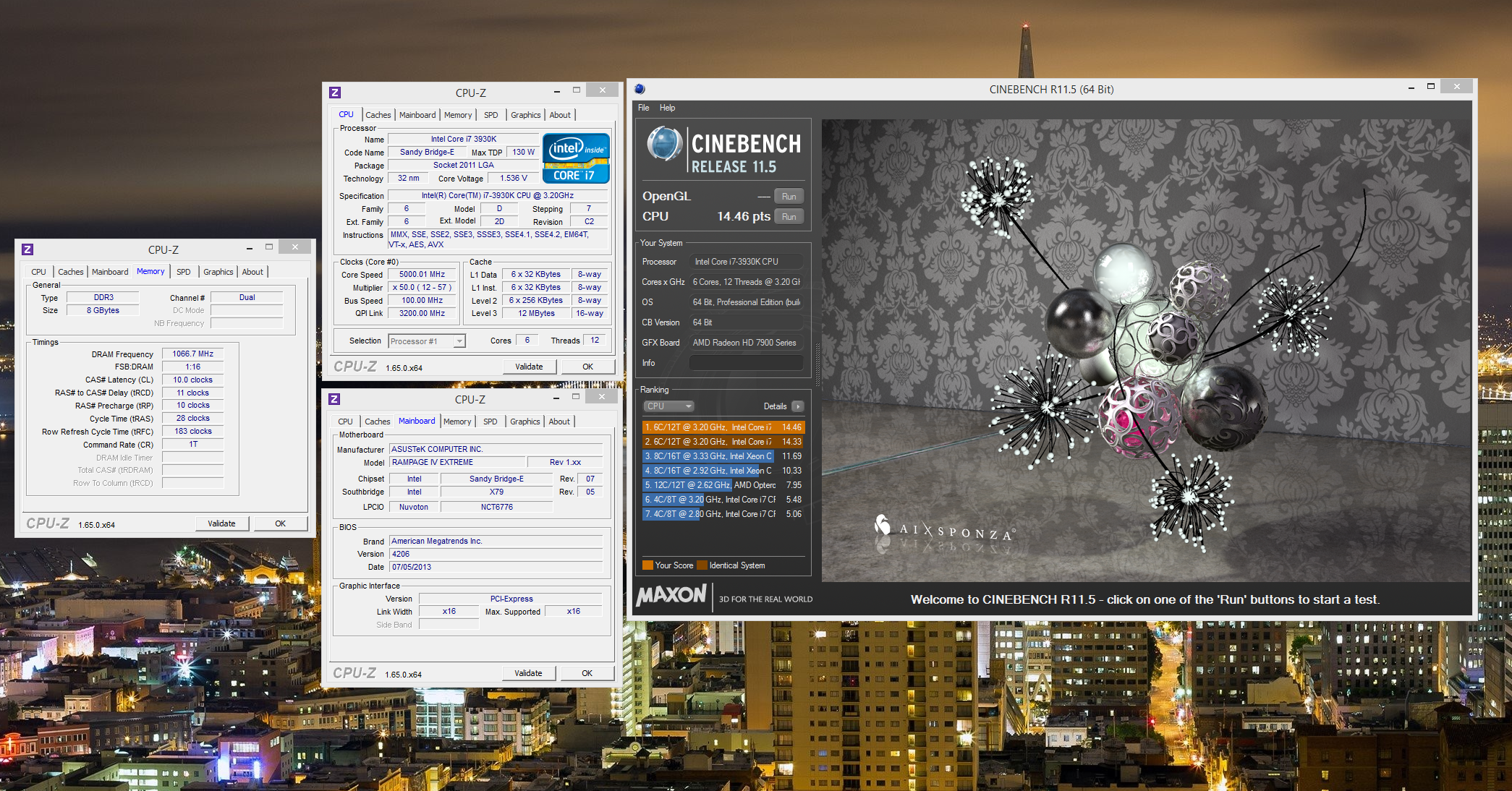Open Graphics tab in processor CPU-Z window
1512x791 pixels.
(x=525, y=115)
